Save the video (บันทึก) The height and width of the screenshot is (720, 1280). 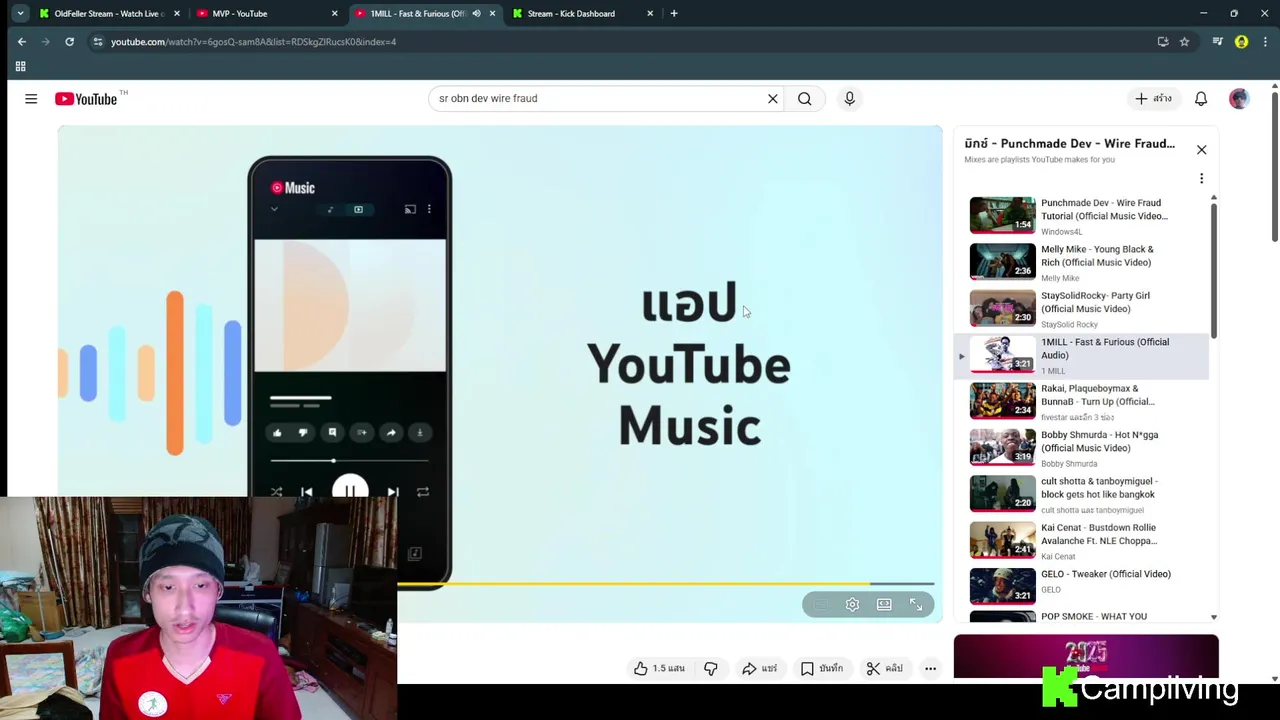[821, 668]
